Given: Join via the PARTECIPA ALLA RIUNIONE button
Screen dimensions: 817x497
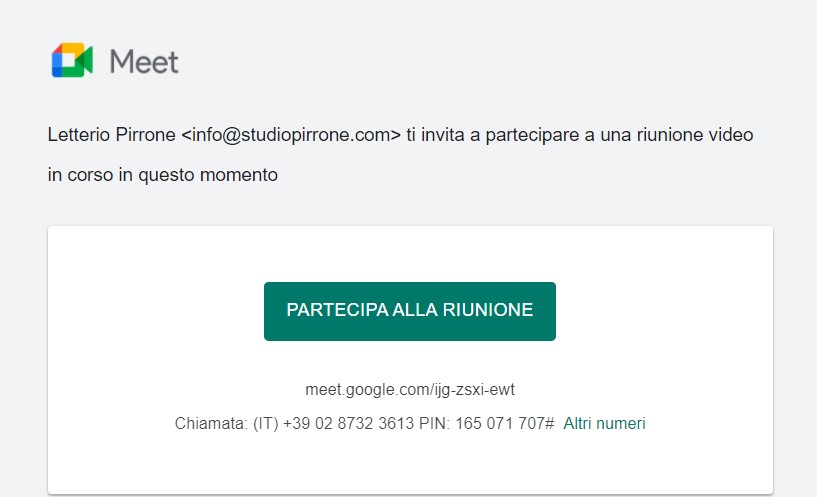Looking at the screenshot, I should point(410,311).
